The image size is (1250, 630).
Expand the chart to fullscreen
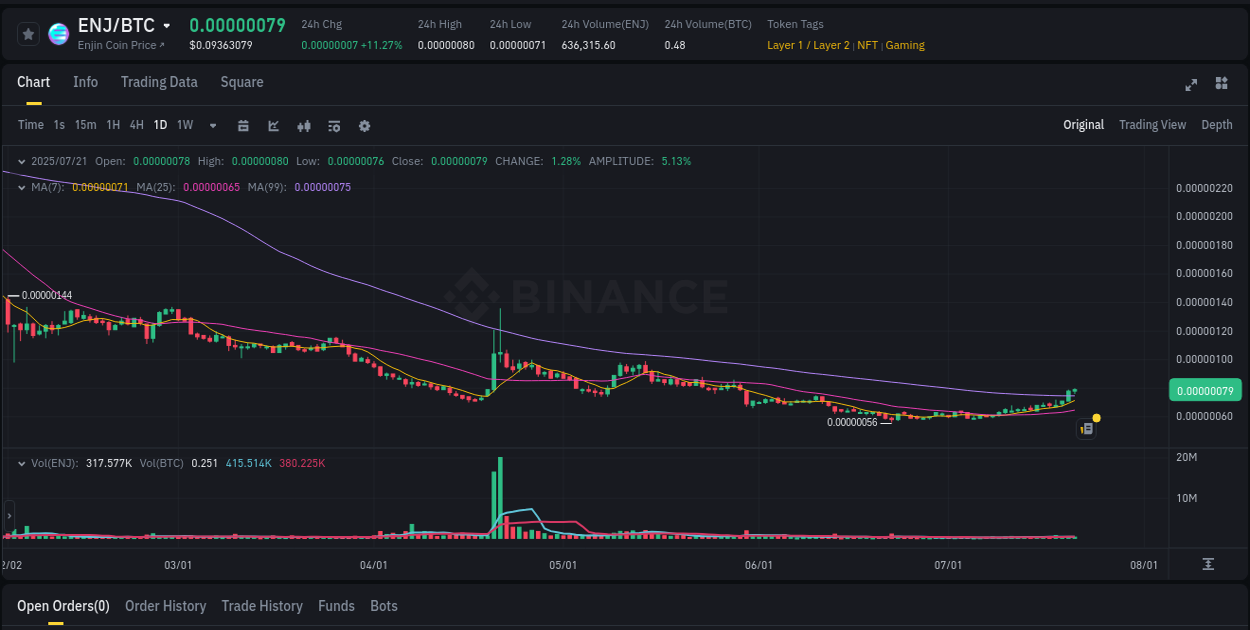click(1191, 84)
